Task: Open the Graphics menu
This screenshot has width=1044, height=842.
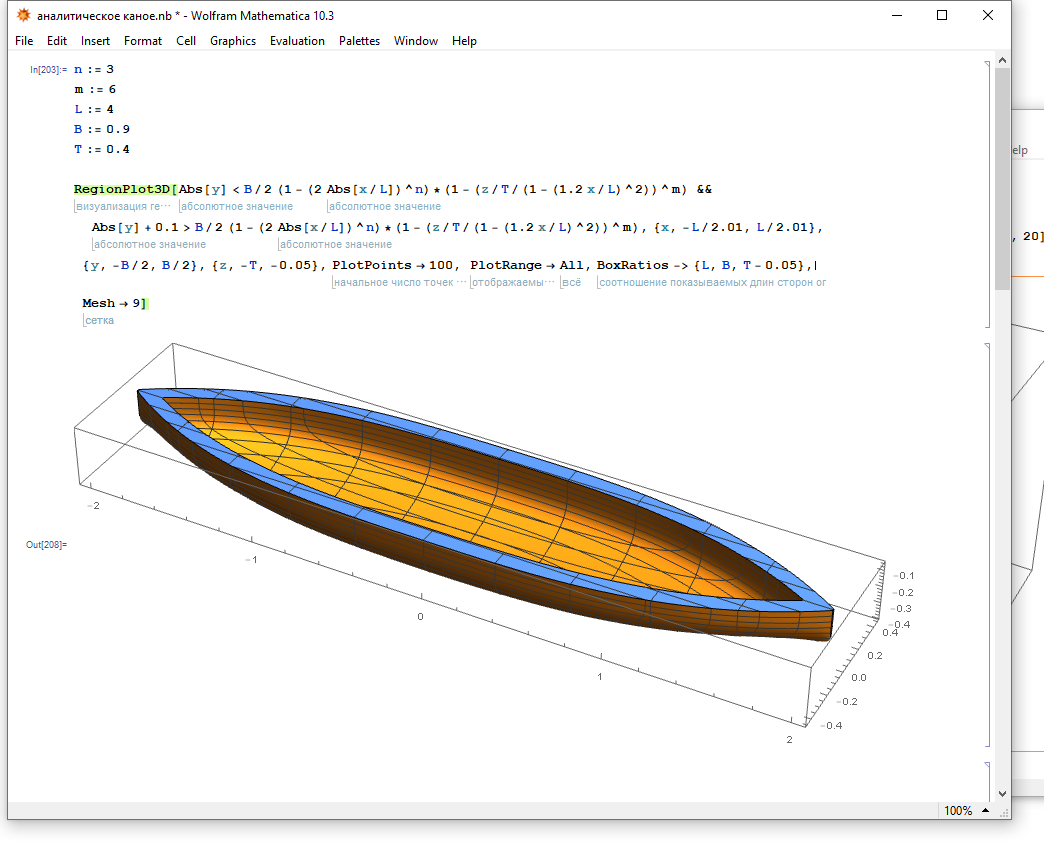Action: click(x=233, y=41)
